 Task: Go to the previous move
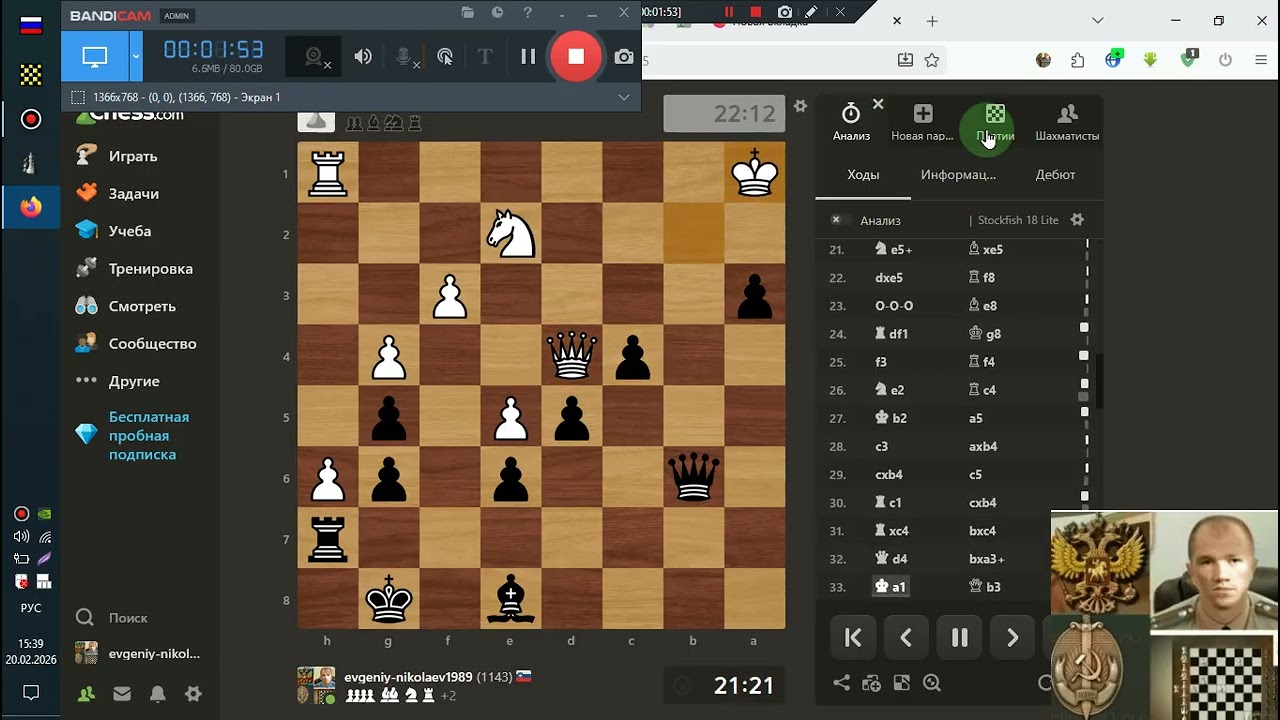(x=906, y=637)
